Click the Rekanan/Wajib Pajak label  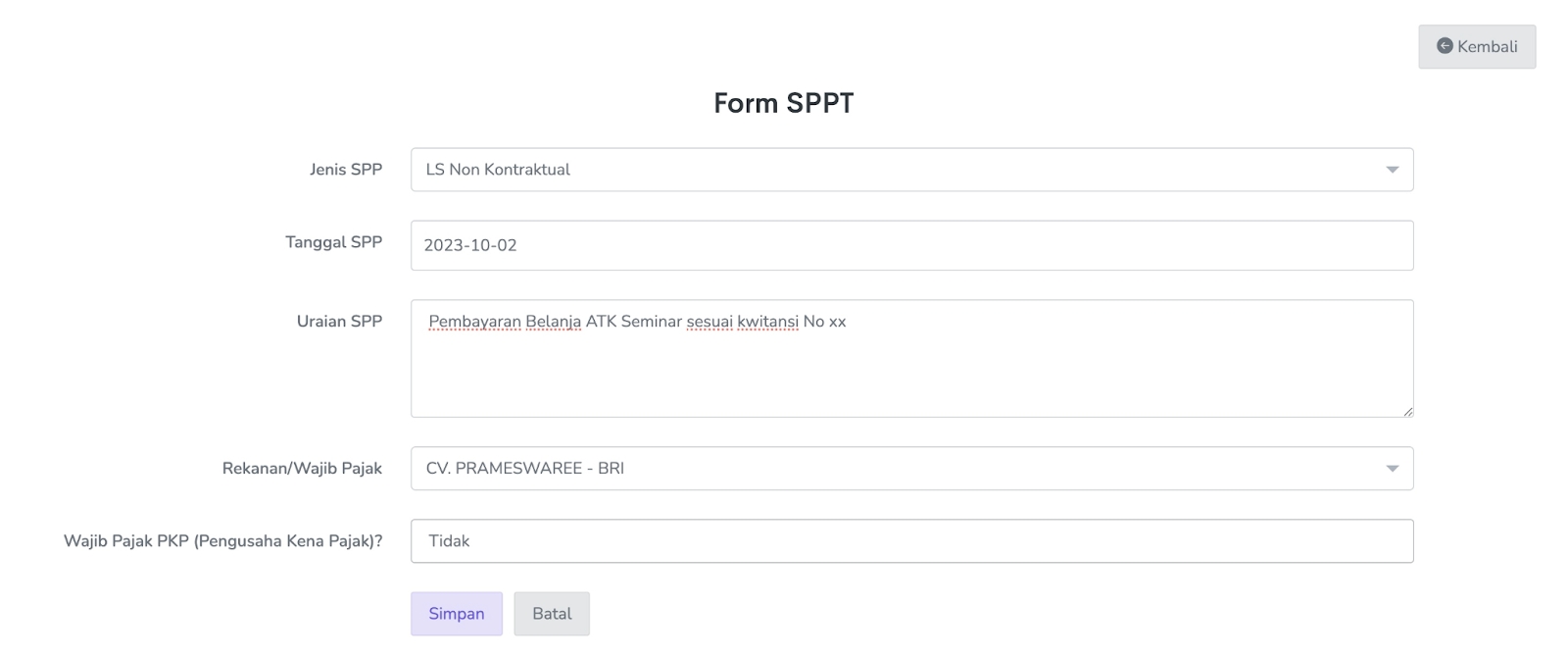click(x=302, y=469)
